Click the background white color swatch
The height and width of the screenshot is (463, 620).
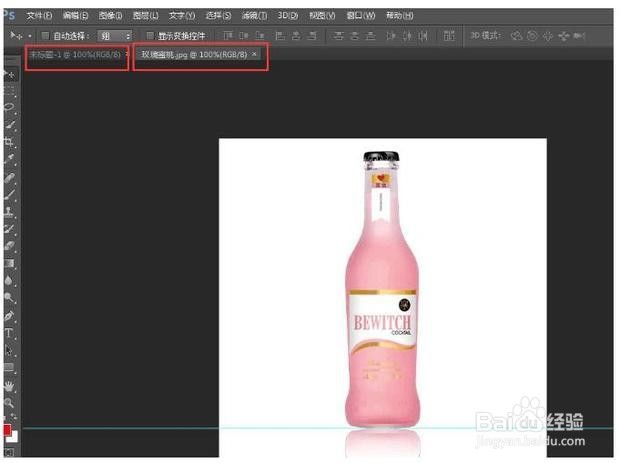[14, 437]
